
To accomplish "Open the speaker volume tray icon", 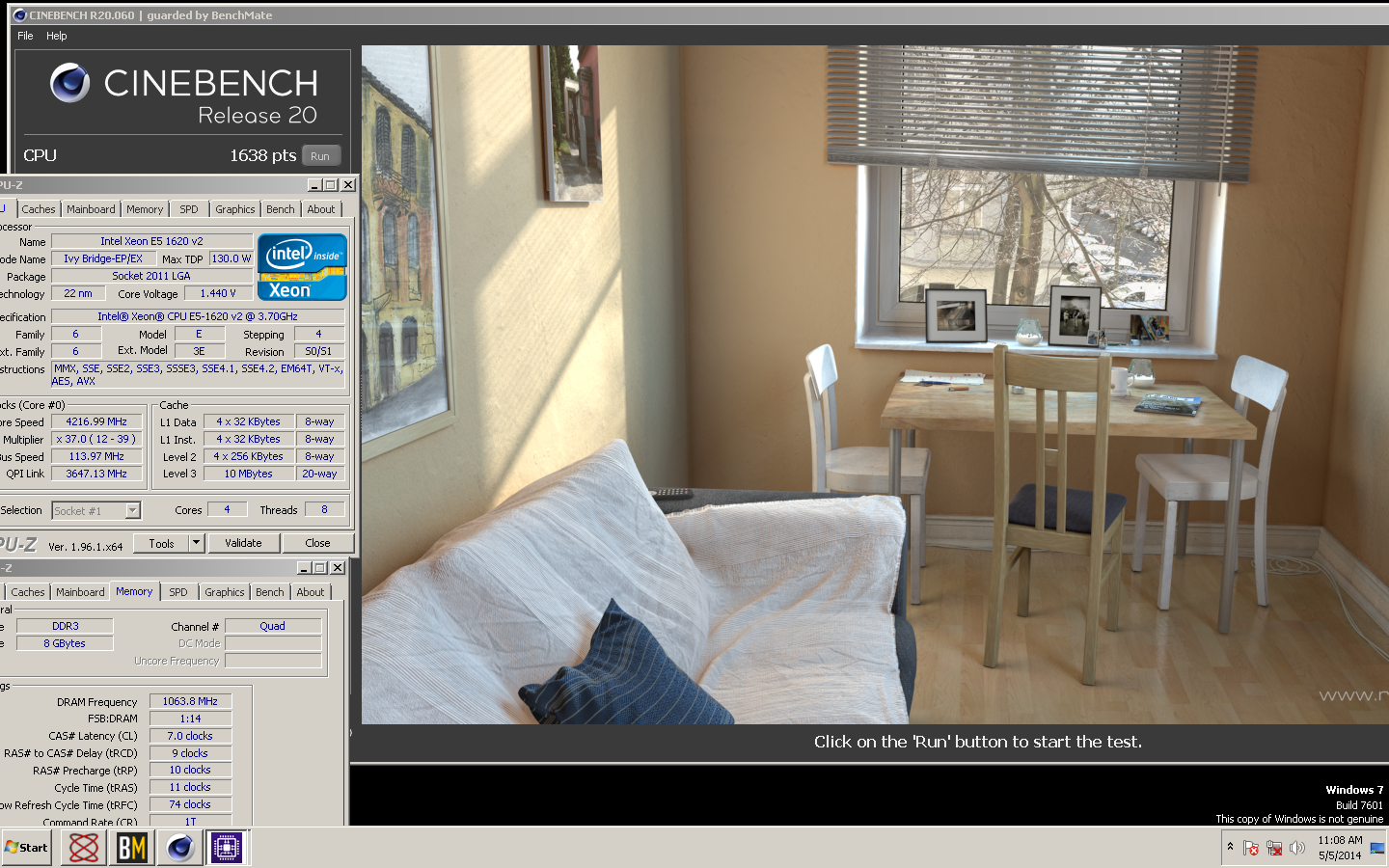I will point(1297,848).
